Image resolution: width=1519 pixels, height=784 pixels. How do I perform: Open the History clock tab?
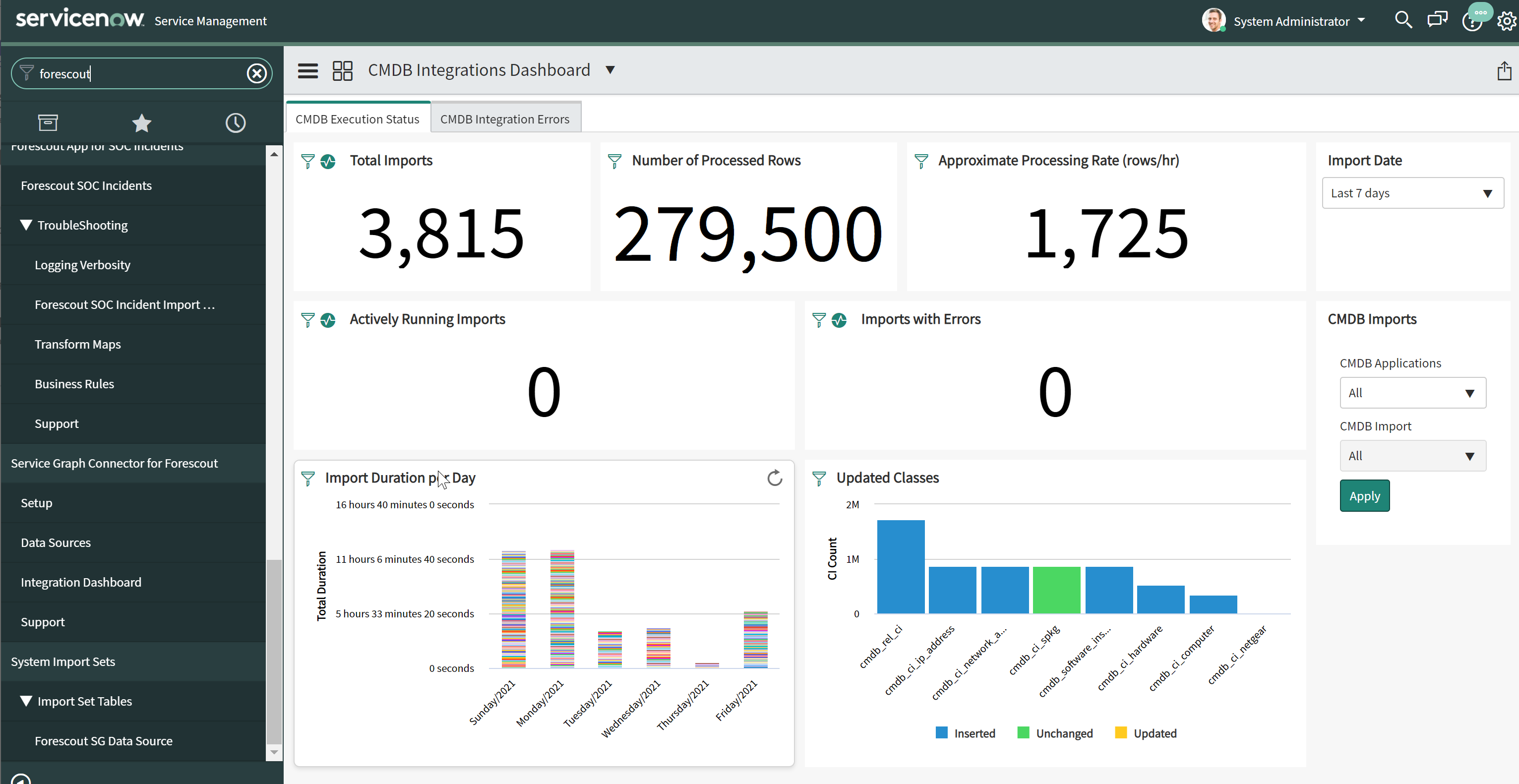(x=235, y=123)
